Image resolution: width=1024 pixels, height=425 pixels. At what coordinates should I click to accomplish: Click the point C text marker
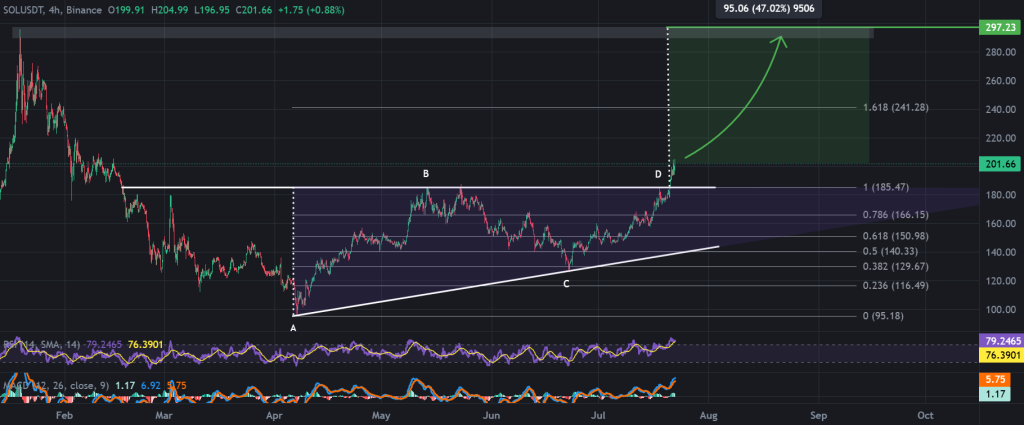coord(566,283)
